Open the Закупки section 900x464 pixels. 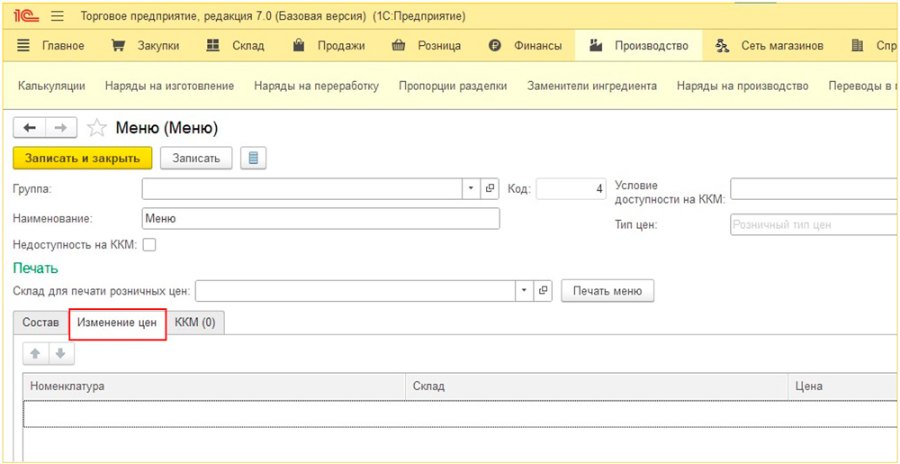tap(145, 46)
